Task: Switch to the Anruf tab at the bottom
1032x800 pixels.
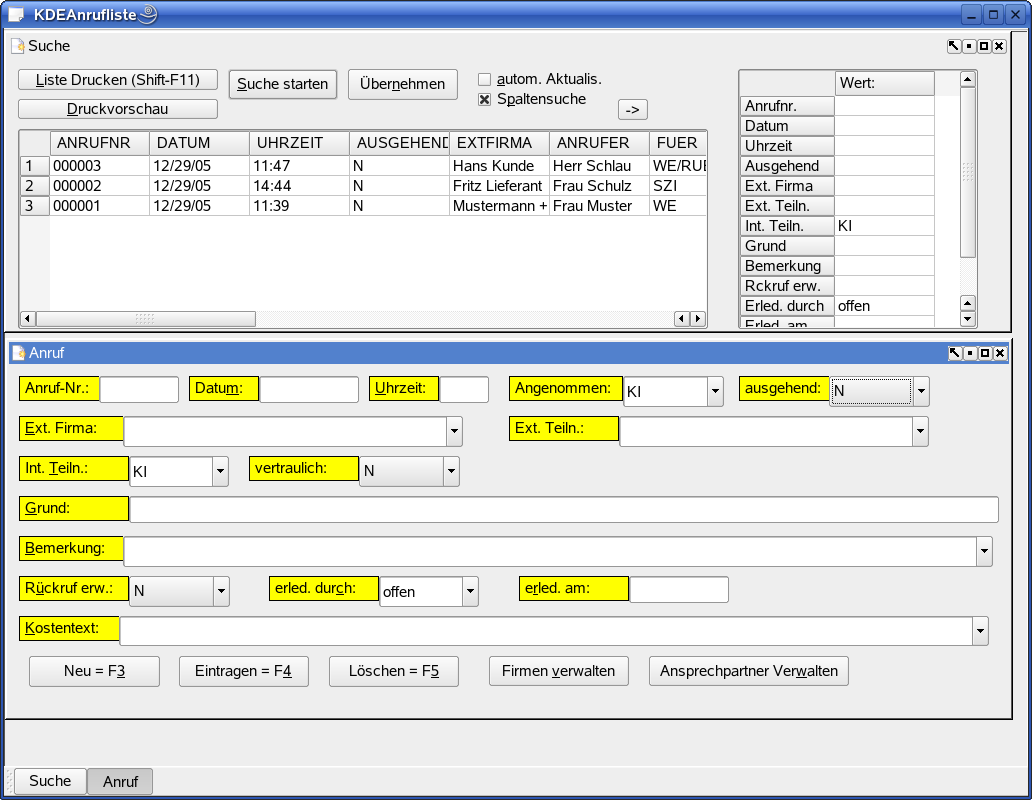Action: point(120,782)
